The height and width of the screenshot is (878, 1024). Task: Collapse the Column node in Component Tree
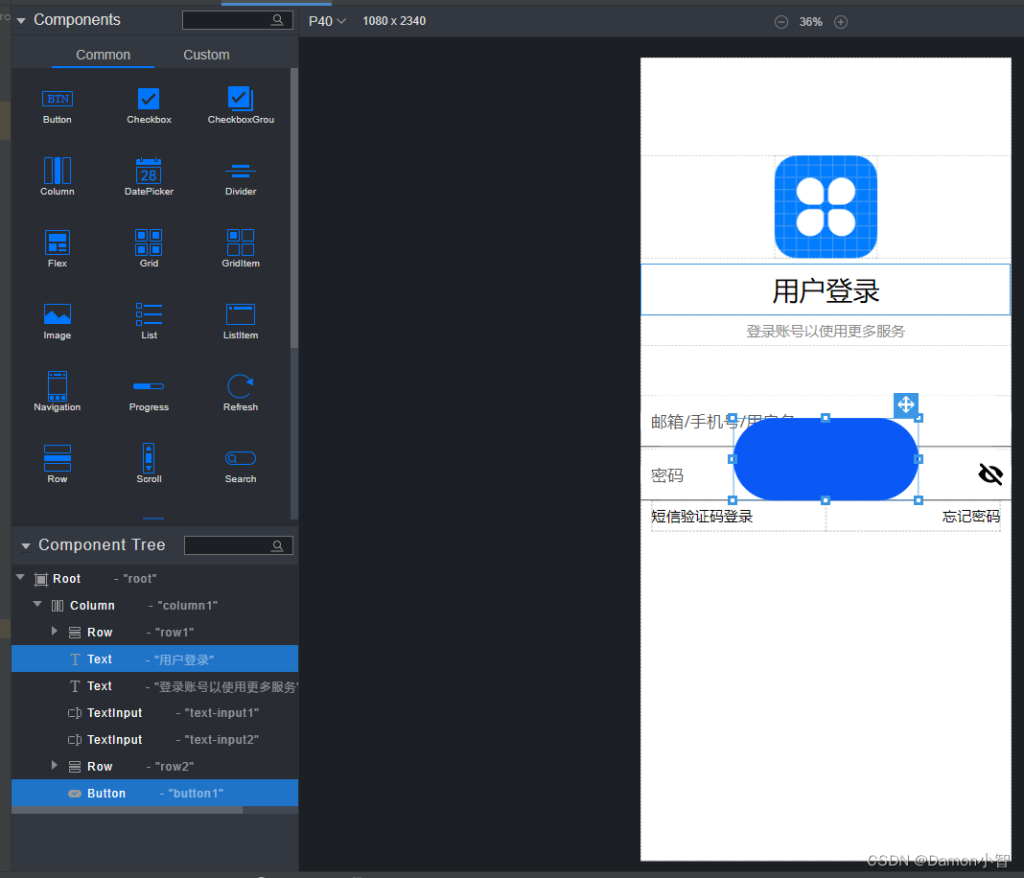click(x=37, y=605)
